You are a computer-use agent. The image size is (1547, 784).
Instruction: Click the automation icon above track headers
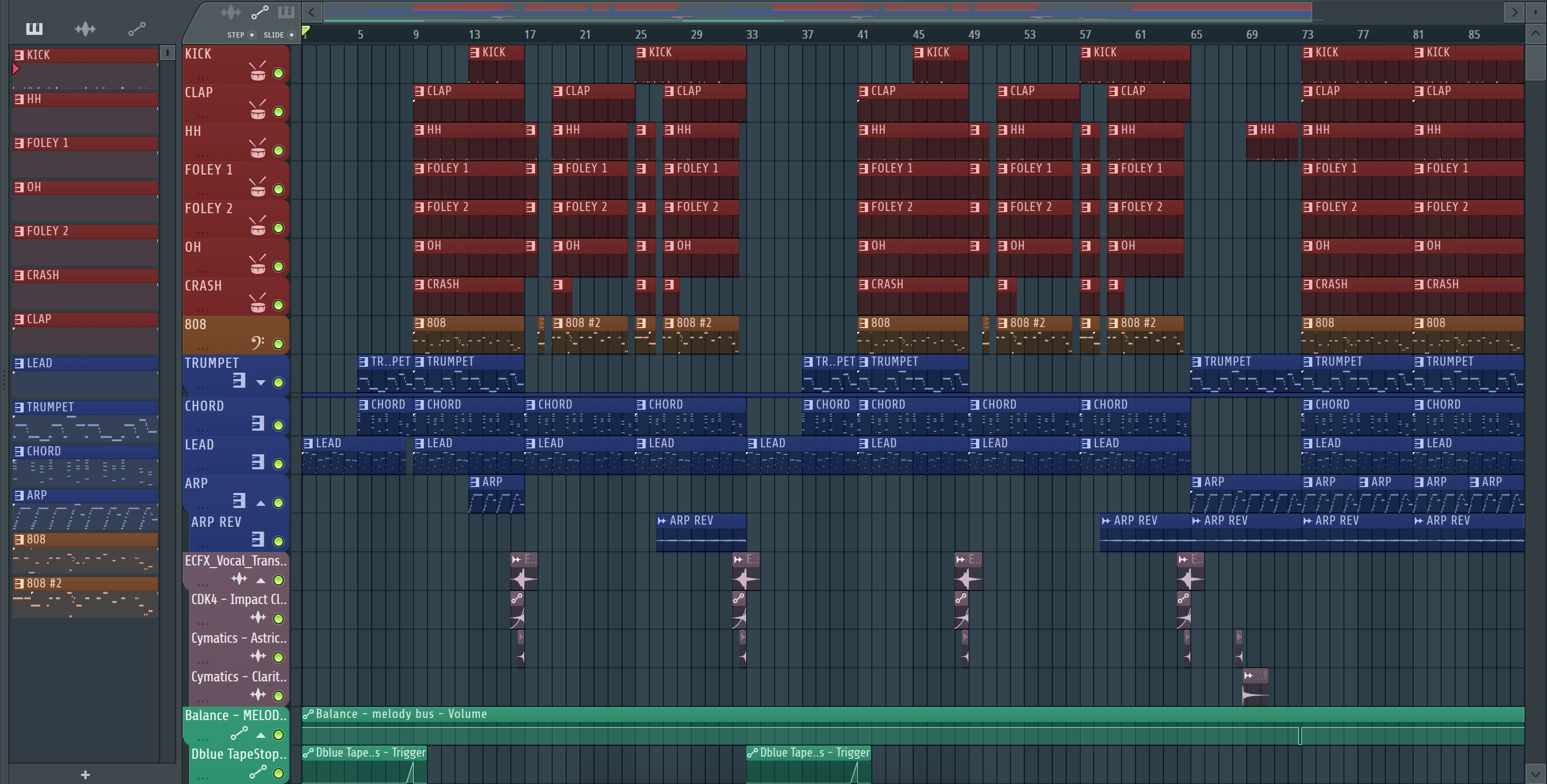click(x=259, y=11)
